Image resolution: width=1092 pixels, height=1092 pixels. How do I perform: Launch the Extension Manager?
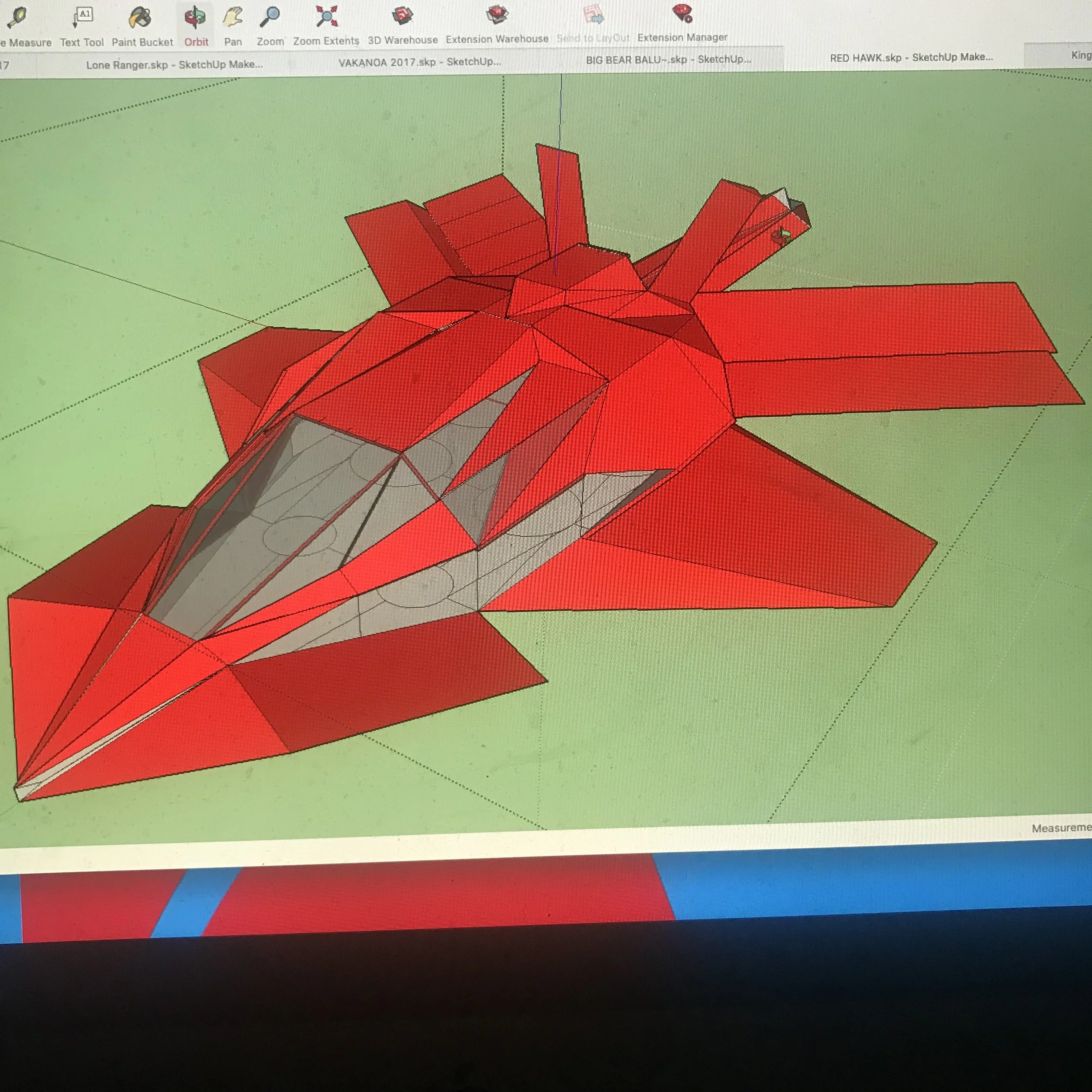point(682,13)
